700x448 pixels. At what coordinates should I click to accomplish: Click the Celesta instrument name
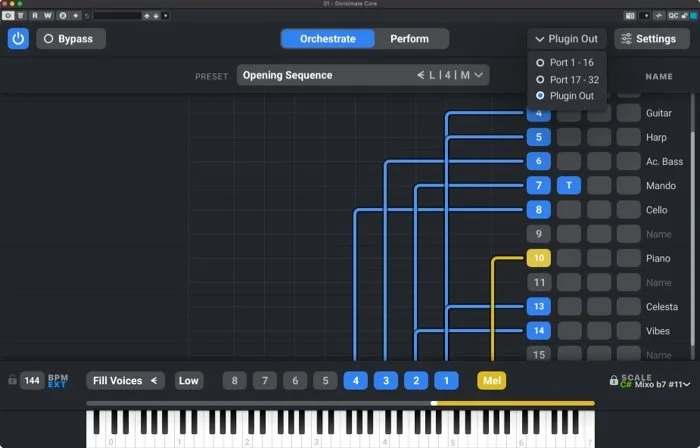[x=662, y=307]
